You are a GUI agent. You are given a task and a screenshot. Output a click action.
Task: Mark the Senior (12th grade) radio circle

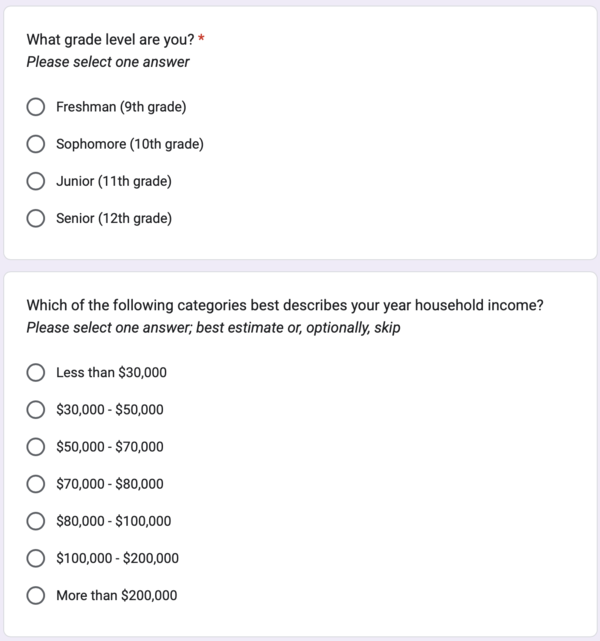(x=36, y=218)
